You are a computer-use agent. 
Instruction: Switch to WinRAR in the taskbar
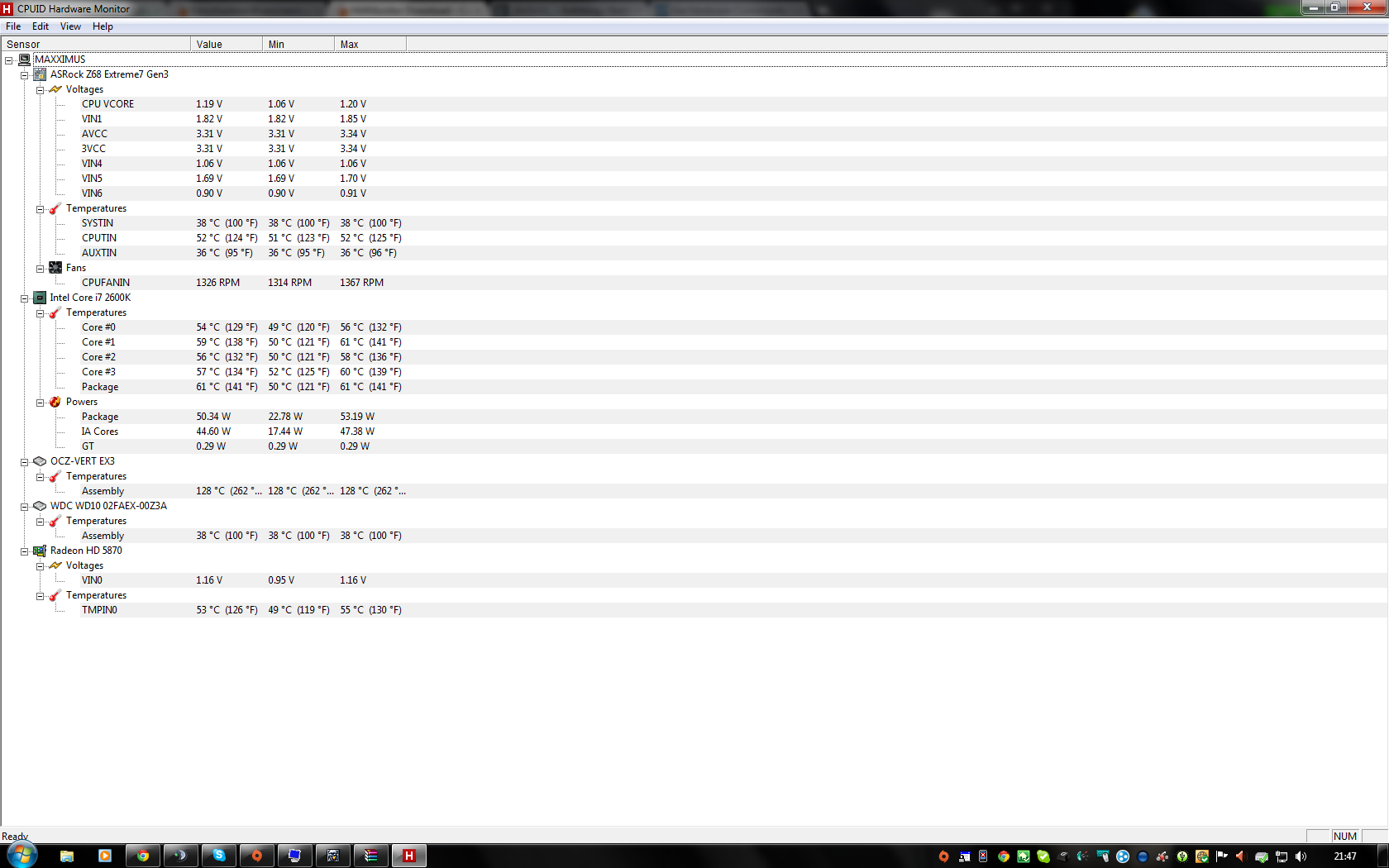point(371,856)
